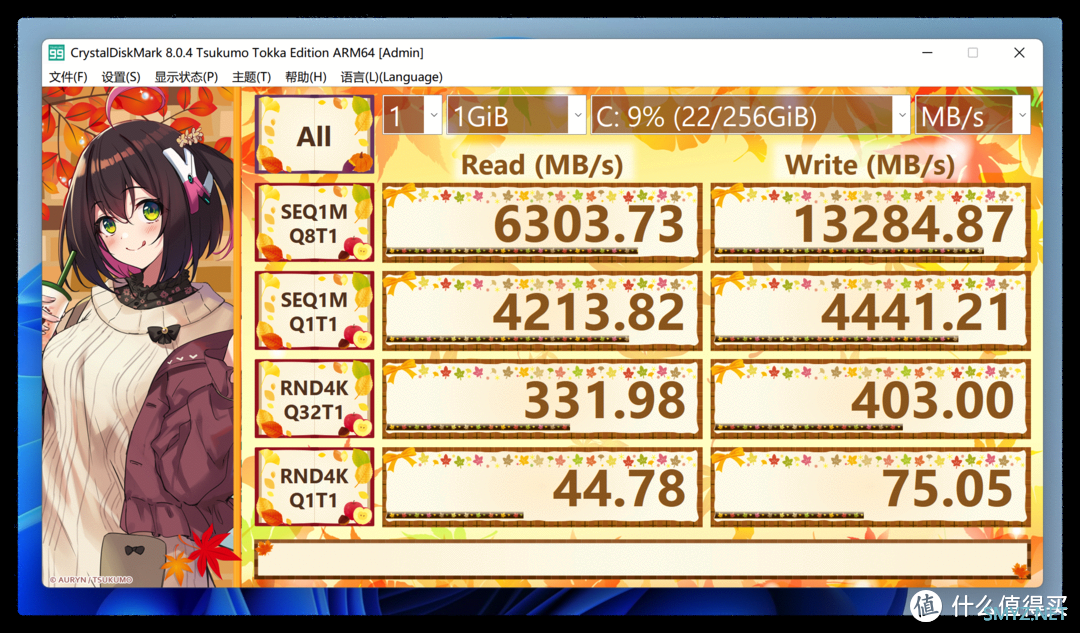Expand the 1GiB test size dropdown
The image size is (1080, 633).
pos(516,115)
